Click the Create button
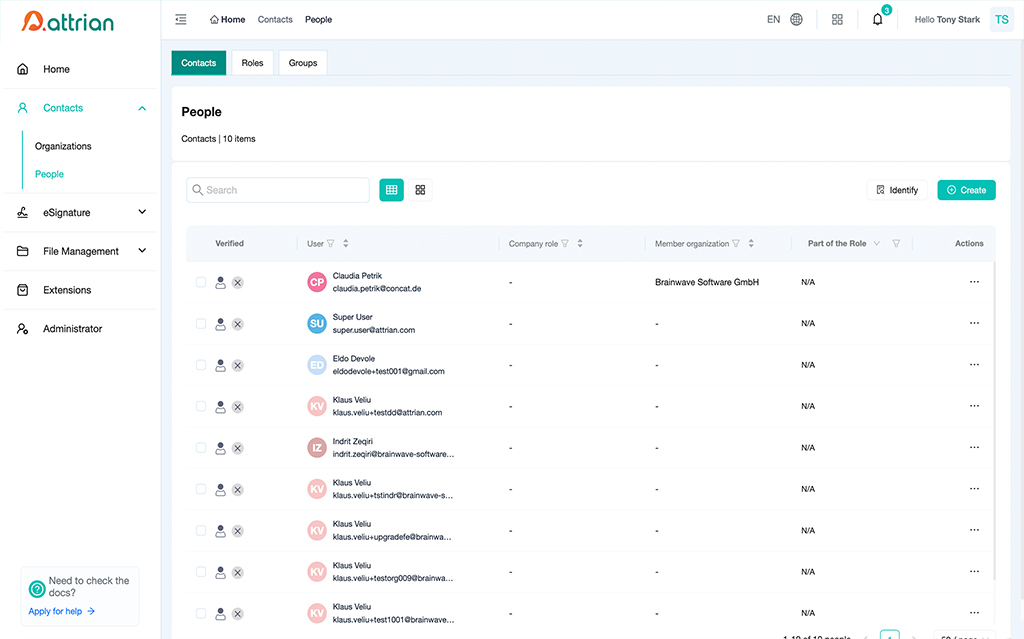 click(966, 190)
